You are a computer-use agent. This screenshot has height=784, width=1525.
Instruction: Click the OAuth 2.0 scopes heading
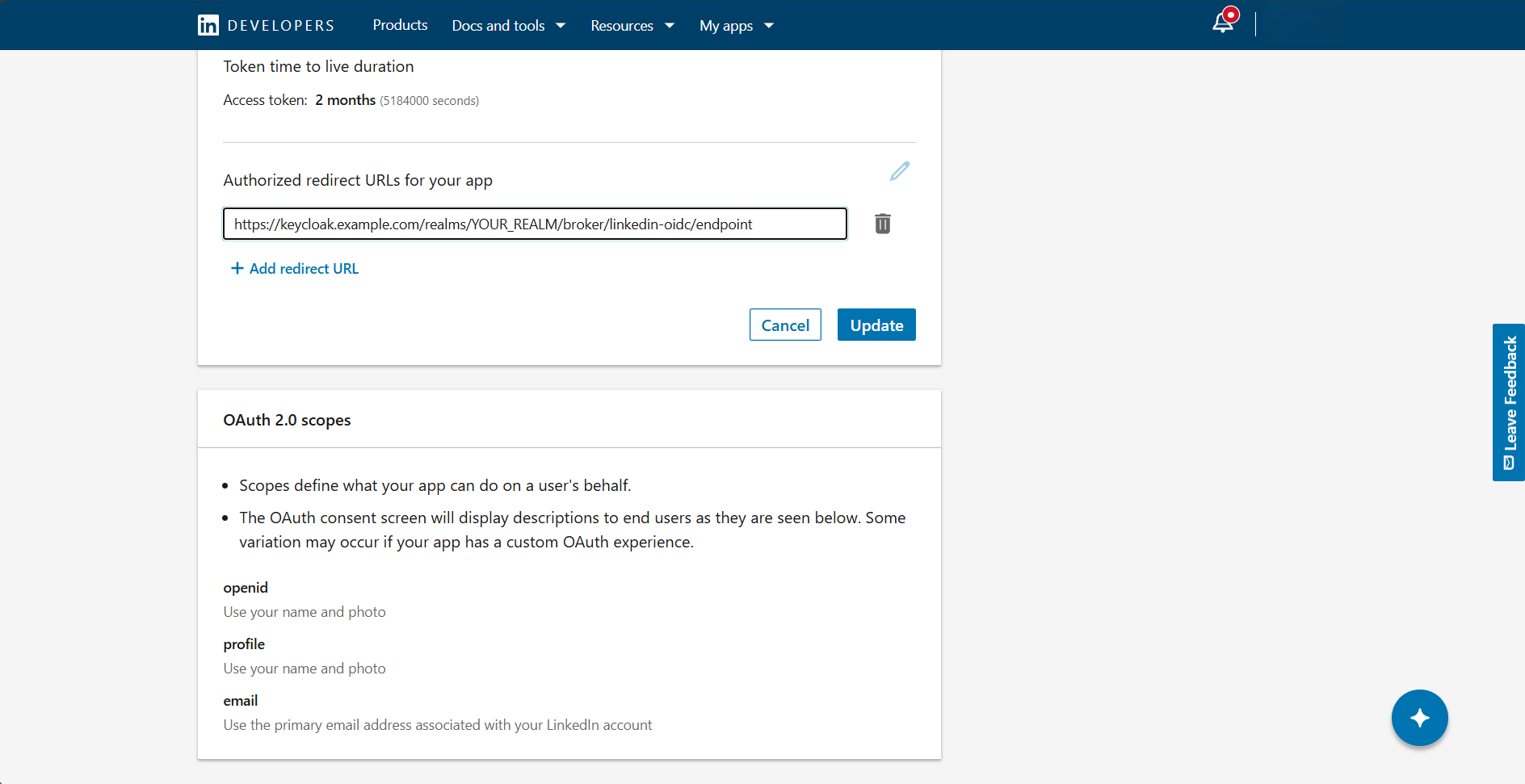click(287, 420)
